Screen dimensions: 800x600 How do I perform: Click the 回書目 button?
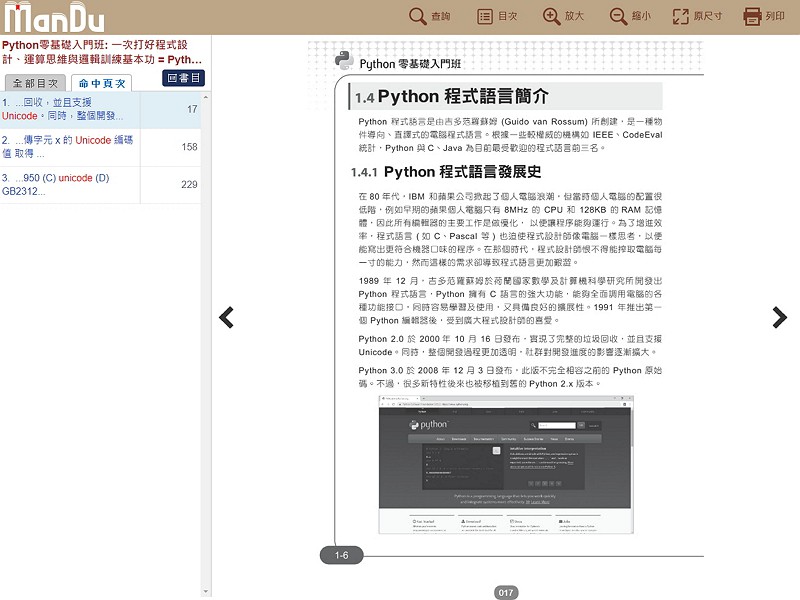pos(183,78)
